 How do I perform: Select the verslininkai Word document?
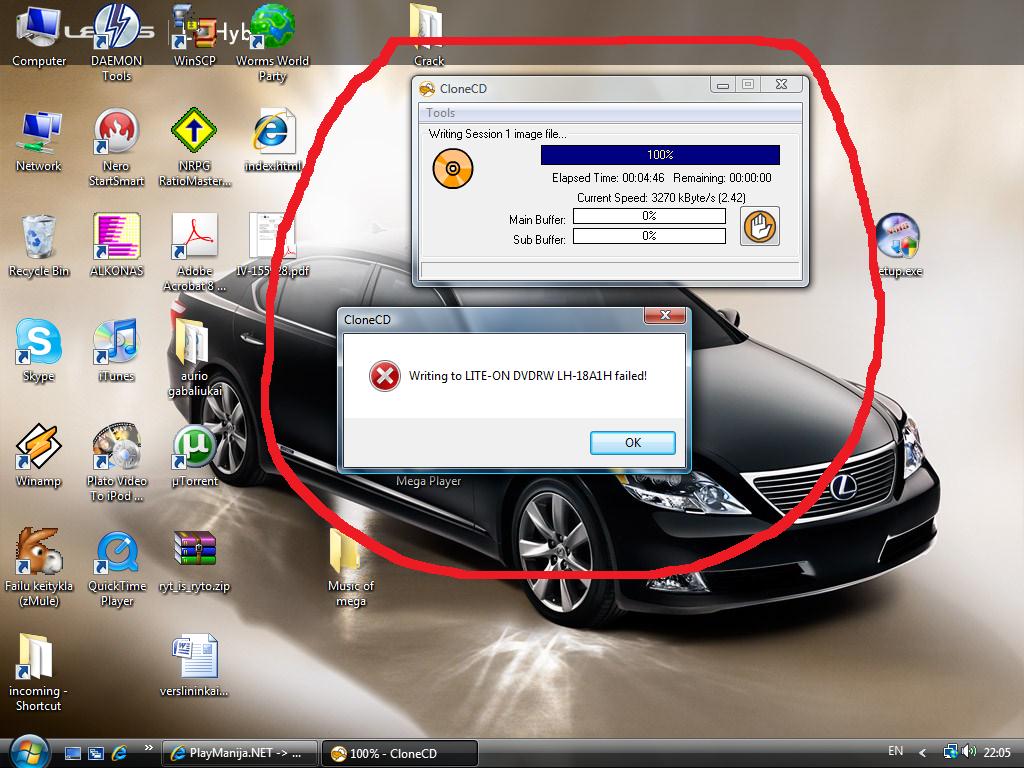pyautogui.click(x=194, y=666)
